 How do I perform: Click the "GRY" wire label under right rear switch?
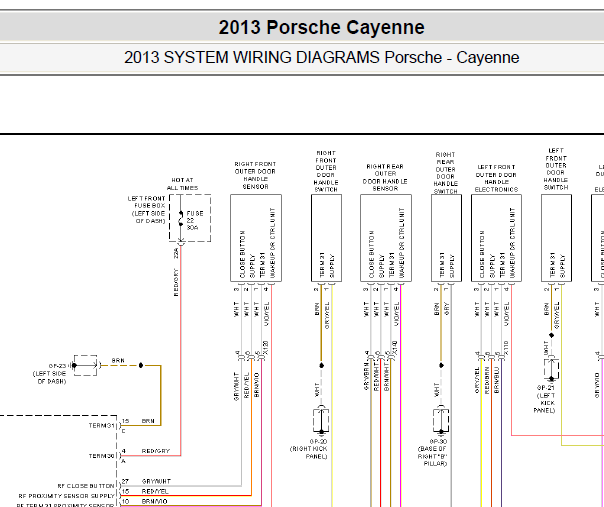(x=447, y=309)
